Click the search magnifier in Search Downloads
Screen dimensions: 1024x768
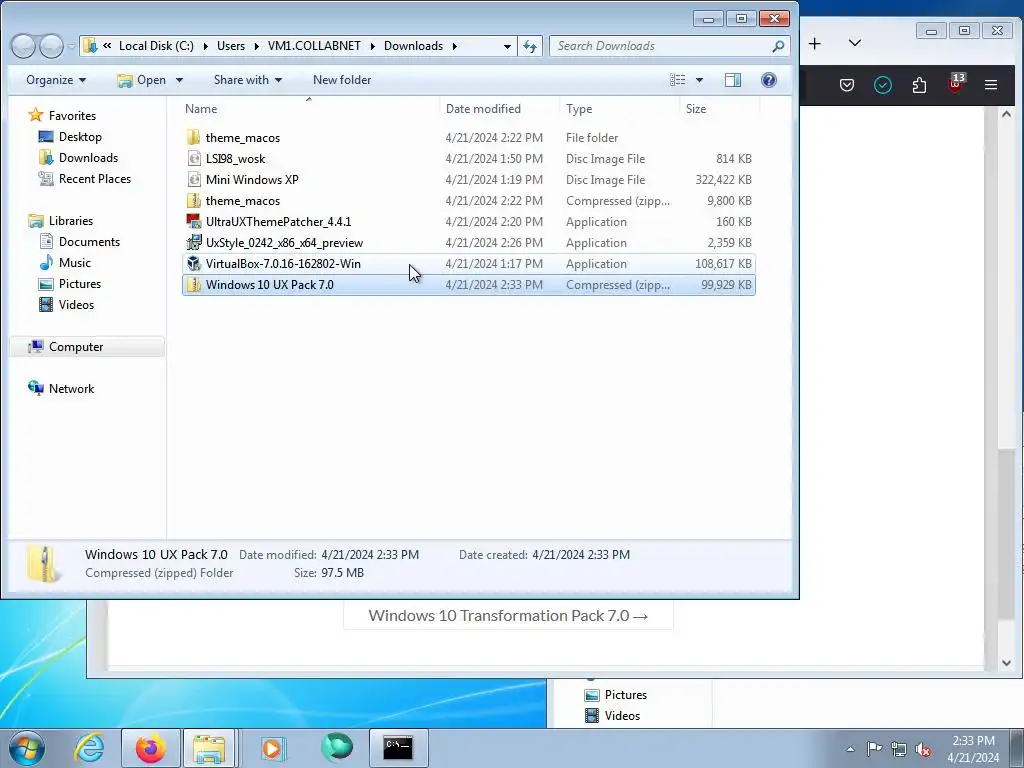[x=778, y=46]
